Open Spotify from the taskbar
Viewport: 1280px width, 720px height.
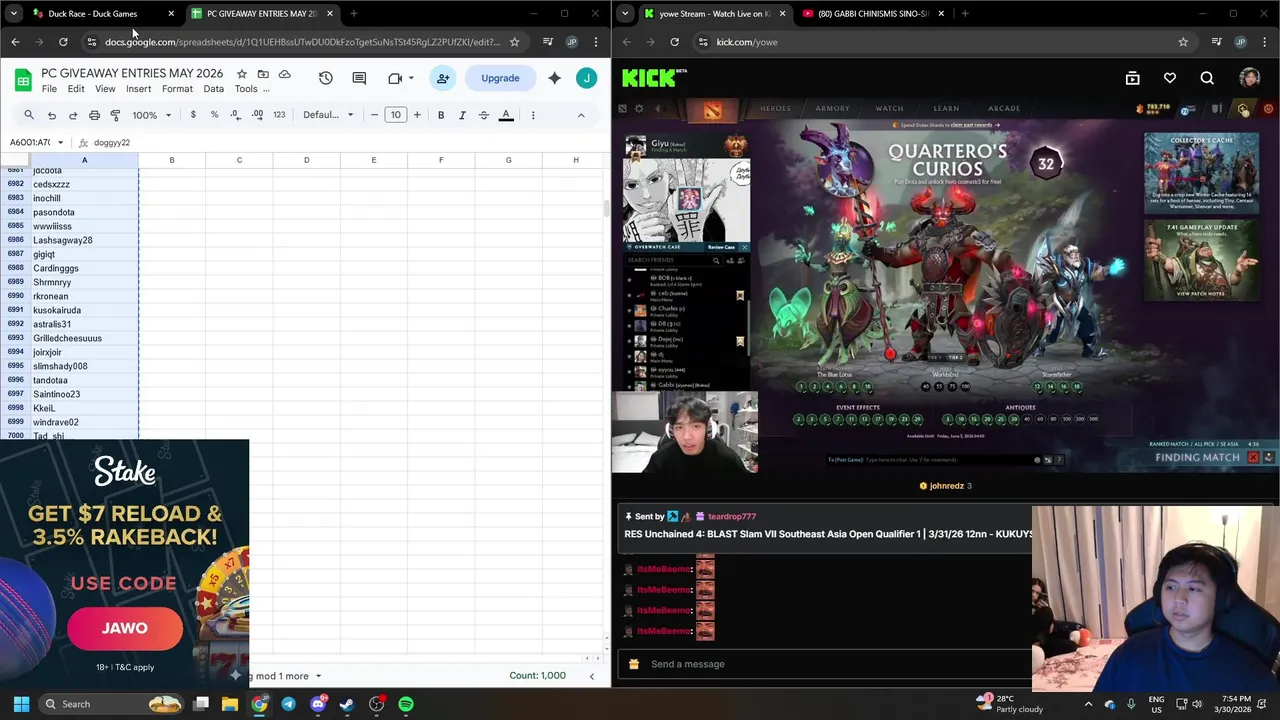coord(406,704)
